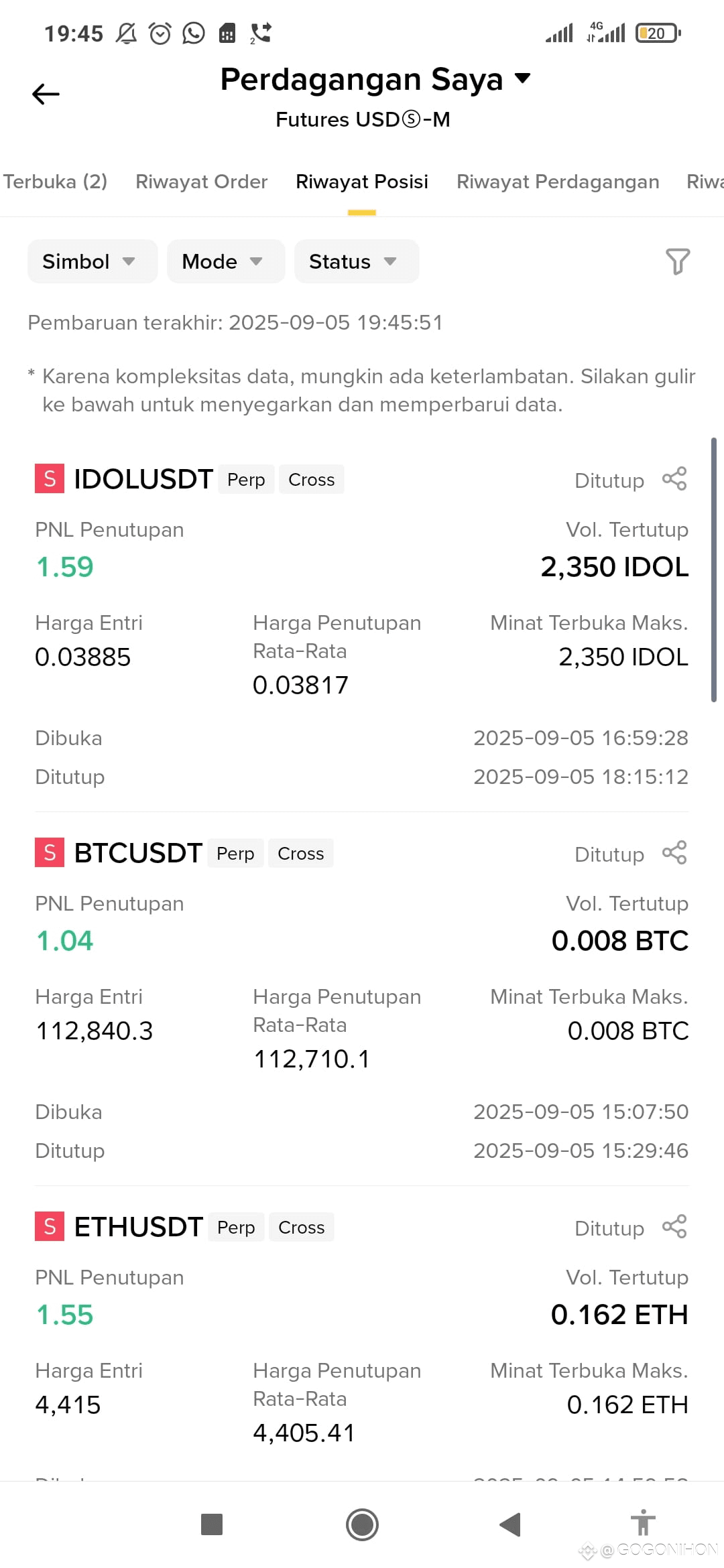This screenshot has height=1568, width=724.
Task: Switch to the Riwayat Perdagangan tab
Action: pyautogui.click(x=558, y=182)
